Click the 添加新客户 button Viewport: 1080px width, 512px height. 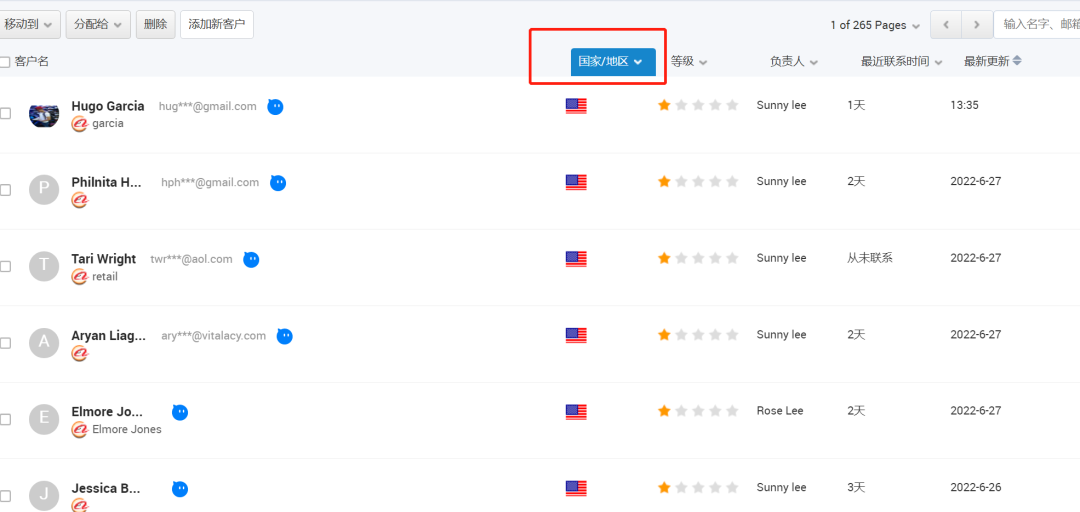pos(217,24)
